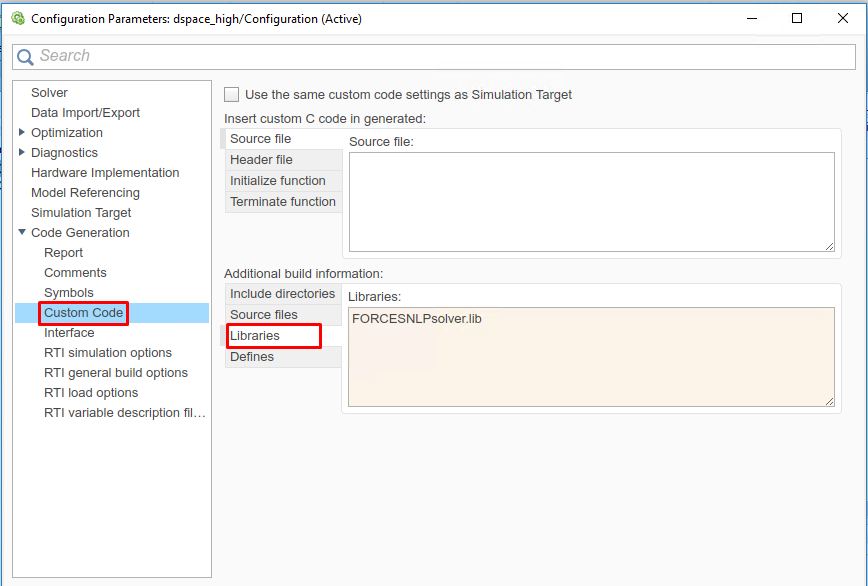Open the Include directories tab
The height and width of the screenshot is (586, 868).
point(282,294)
